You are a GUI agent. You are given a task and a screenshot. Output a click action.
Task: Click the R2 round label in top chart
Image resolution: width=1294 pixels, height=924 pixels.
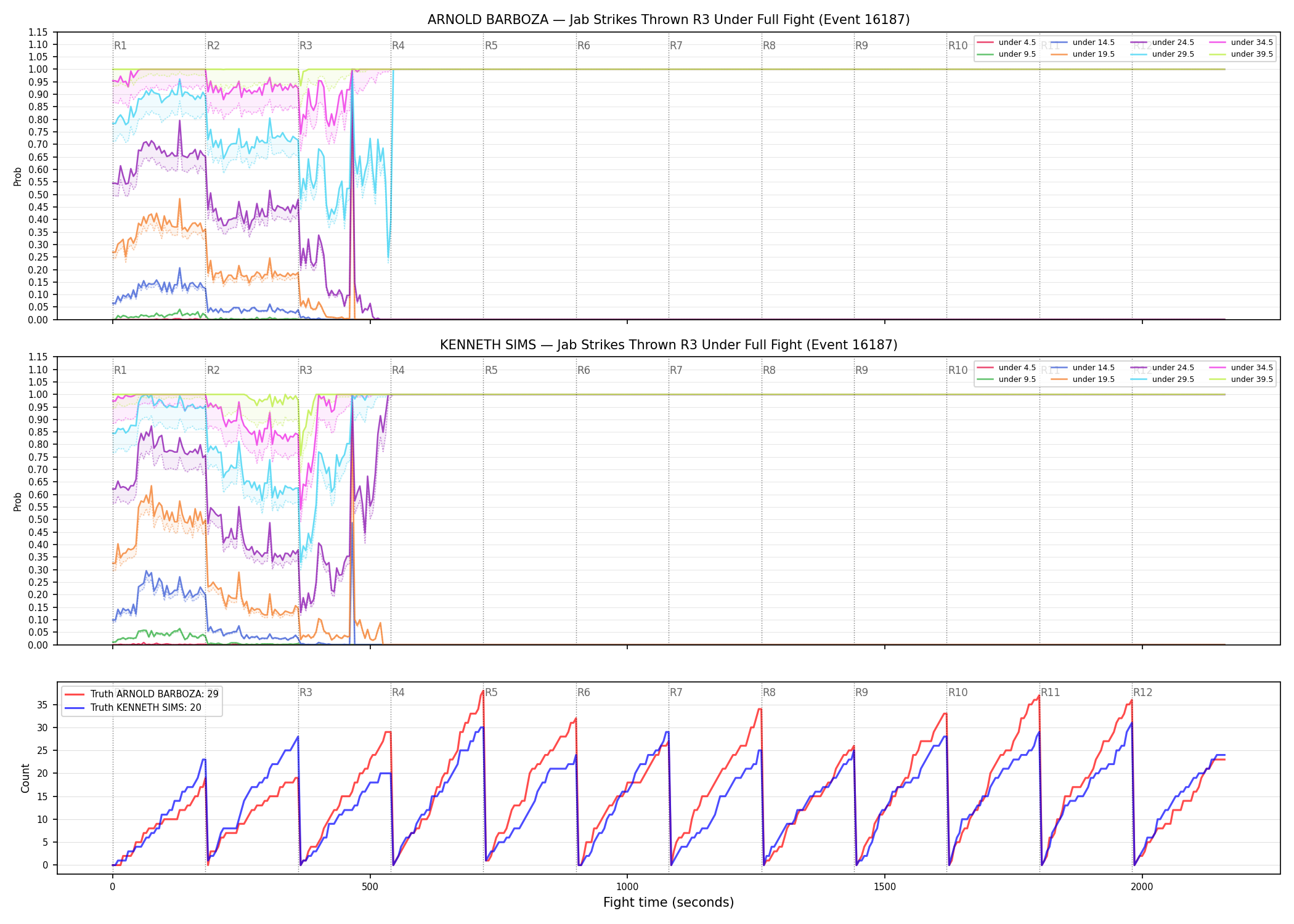tap(213, 46)
